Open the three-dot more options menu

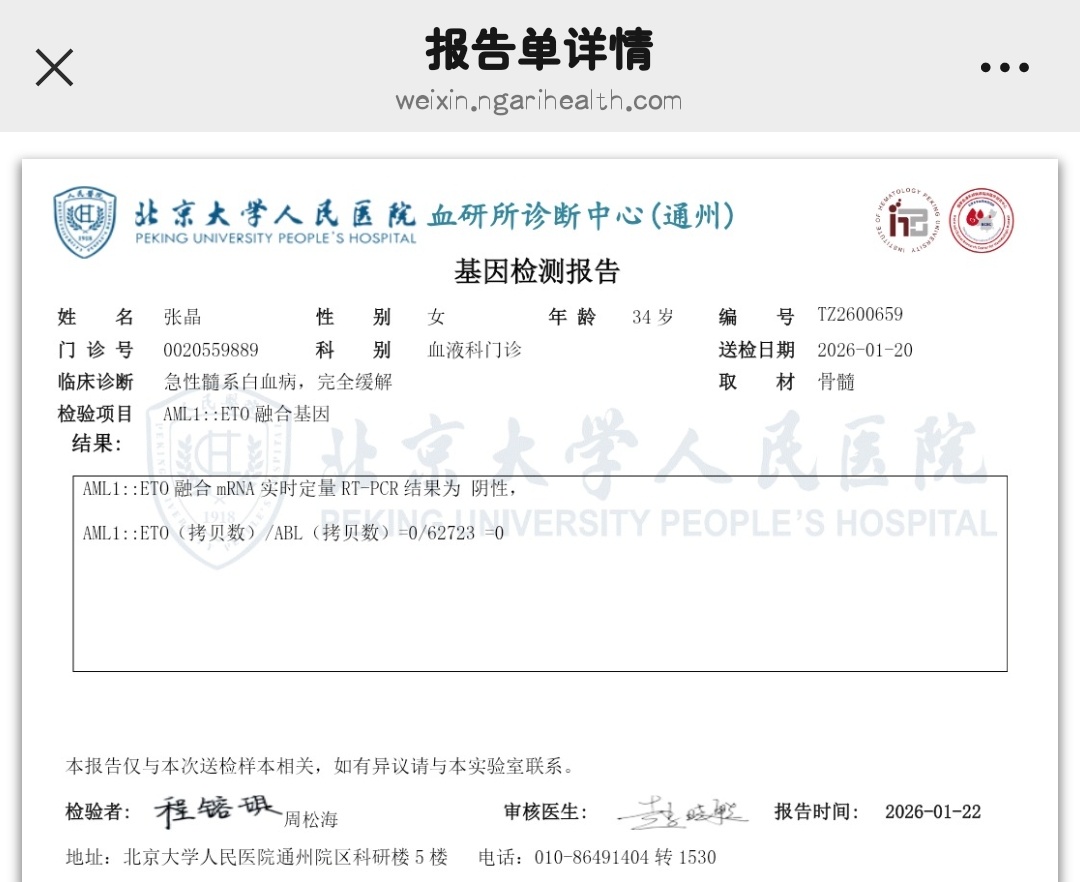(1004, 68)
